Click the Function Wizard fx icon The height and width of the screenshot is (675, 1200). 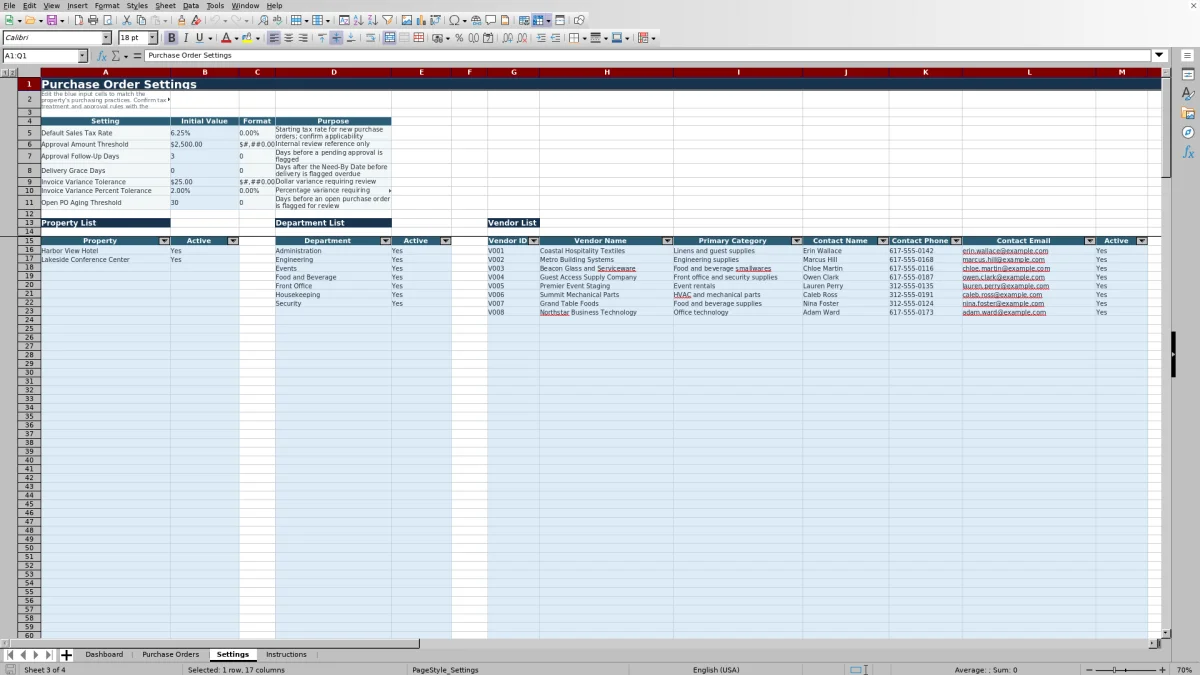[102, 56]
